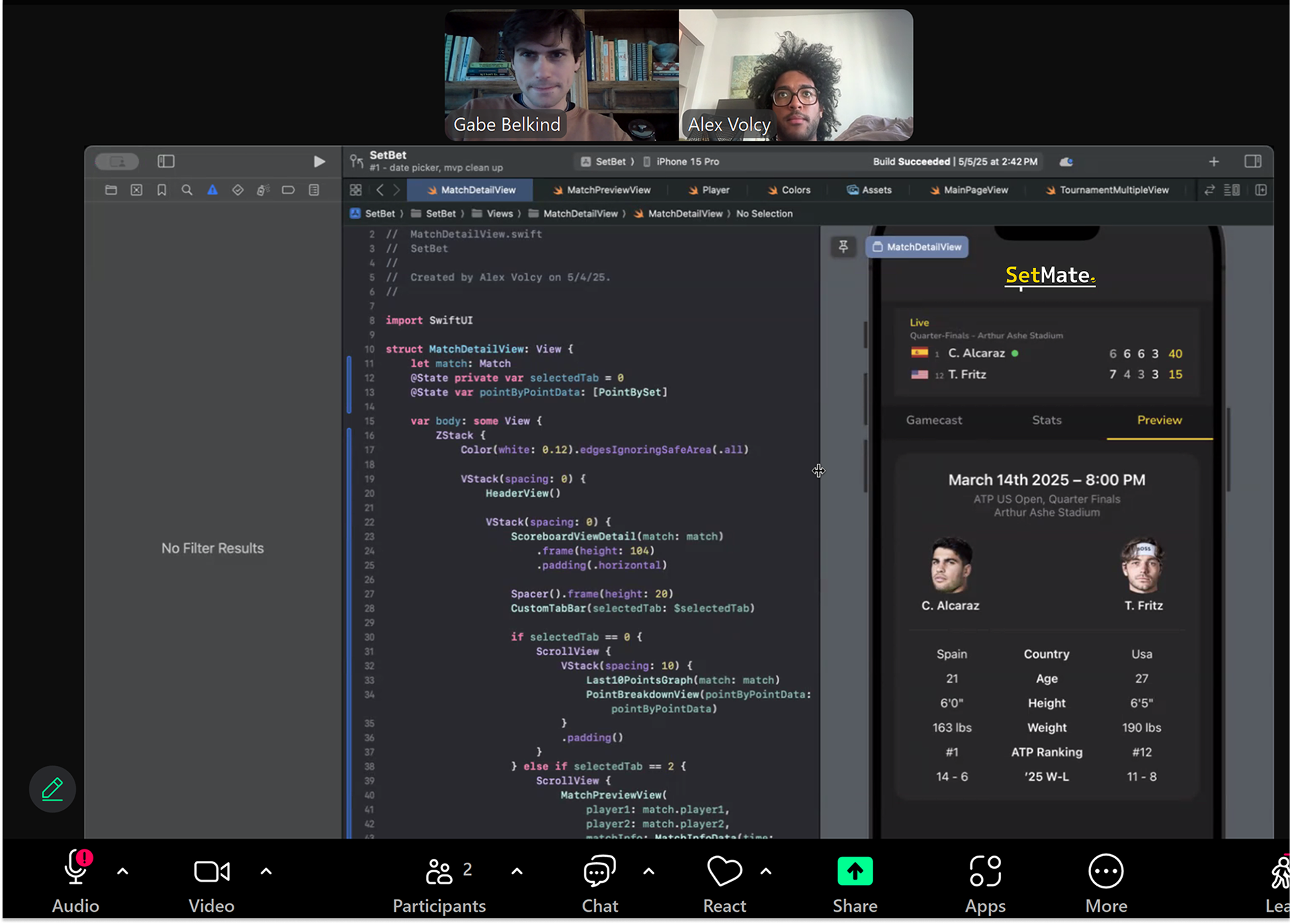Click the Colors file tab
The width and height of the screenshot is (1290, 924).
pos(789,190)
